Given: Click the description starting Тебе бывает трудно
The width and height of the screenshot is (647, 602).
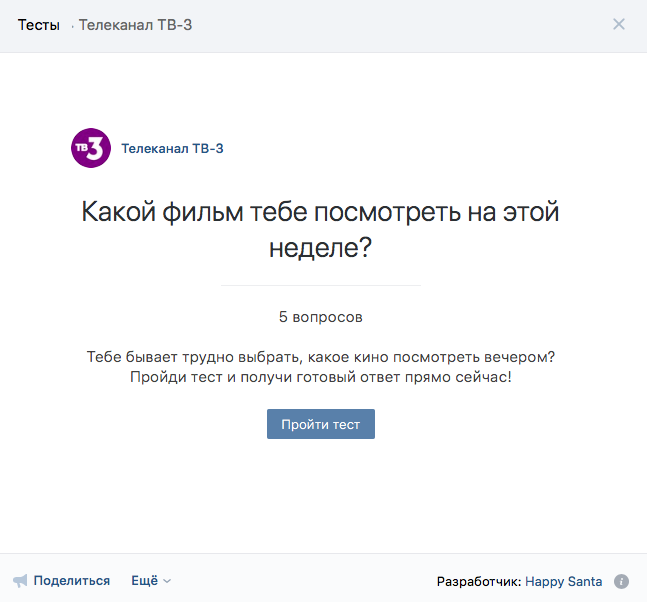Looking at the screenshot, I should [x=321, y=367].
